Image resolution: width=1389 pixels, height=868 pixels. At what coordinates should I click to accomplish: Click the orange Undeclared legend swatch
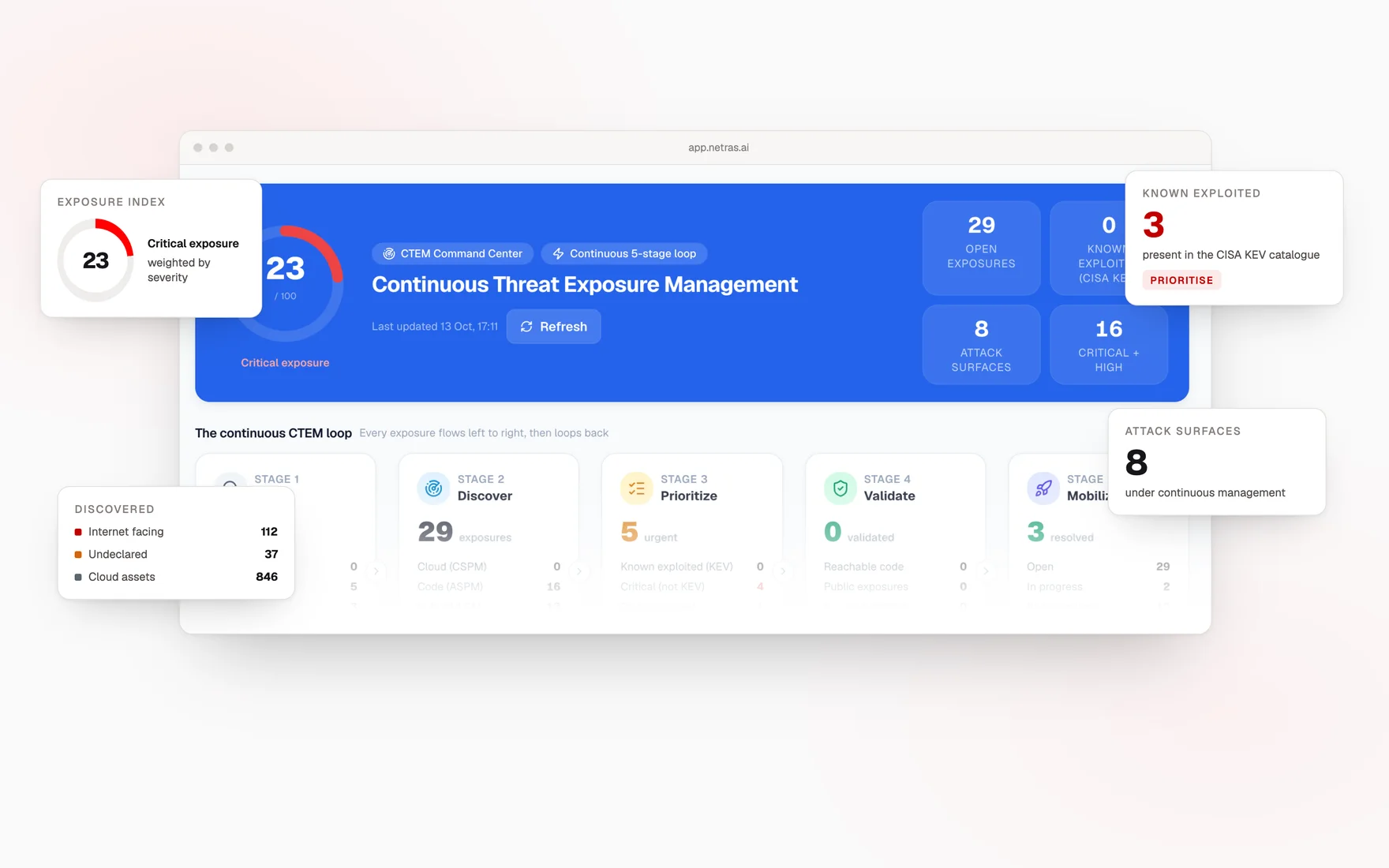point(78,555)
